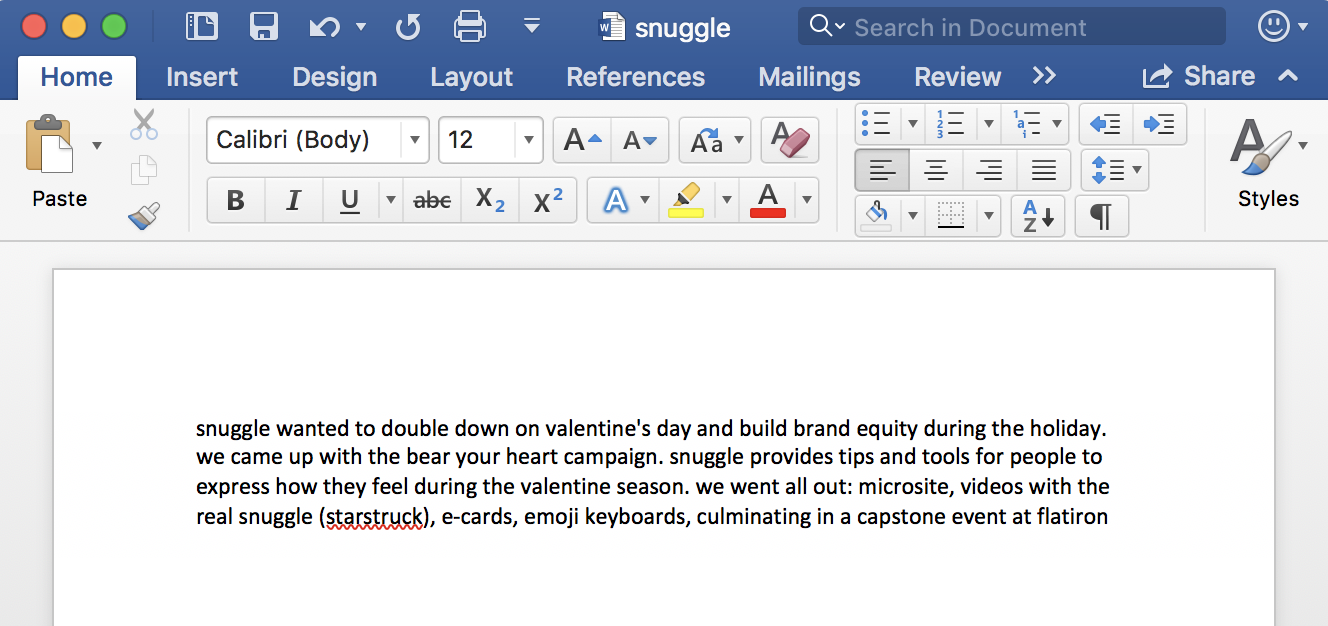Click the Subscript X2 icon
This screenshot has height=626, width=1328.
click(x=490, y=200)
